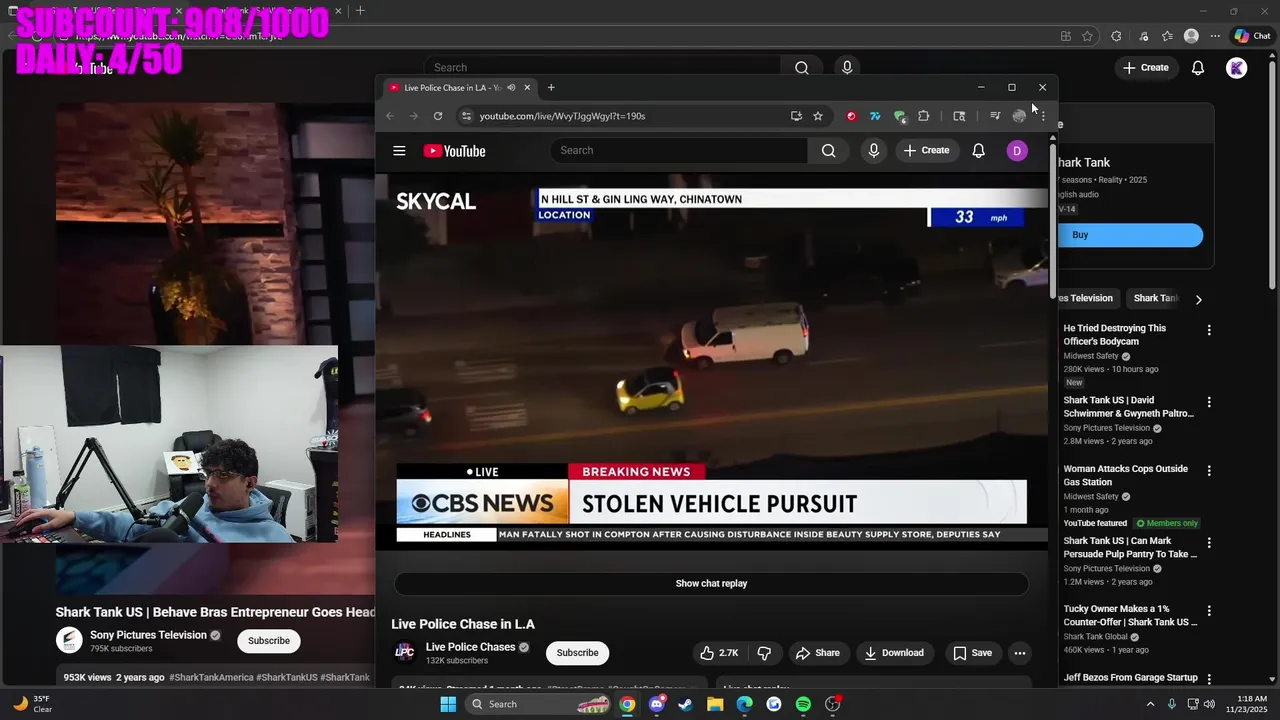Image resolution: width=1280 pixels, height=720 pixels.
Task: Like the Live Police Chase video
Action: 719,653
